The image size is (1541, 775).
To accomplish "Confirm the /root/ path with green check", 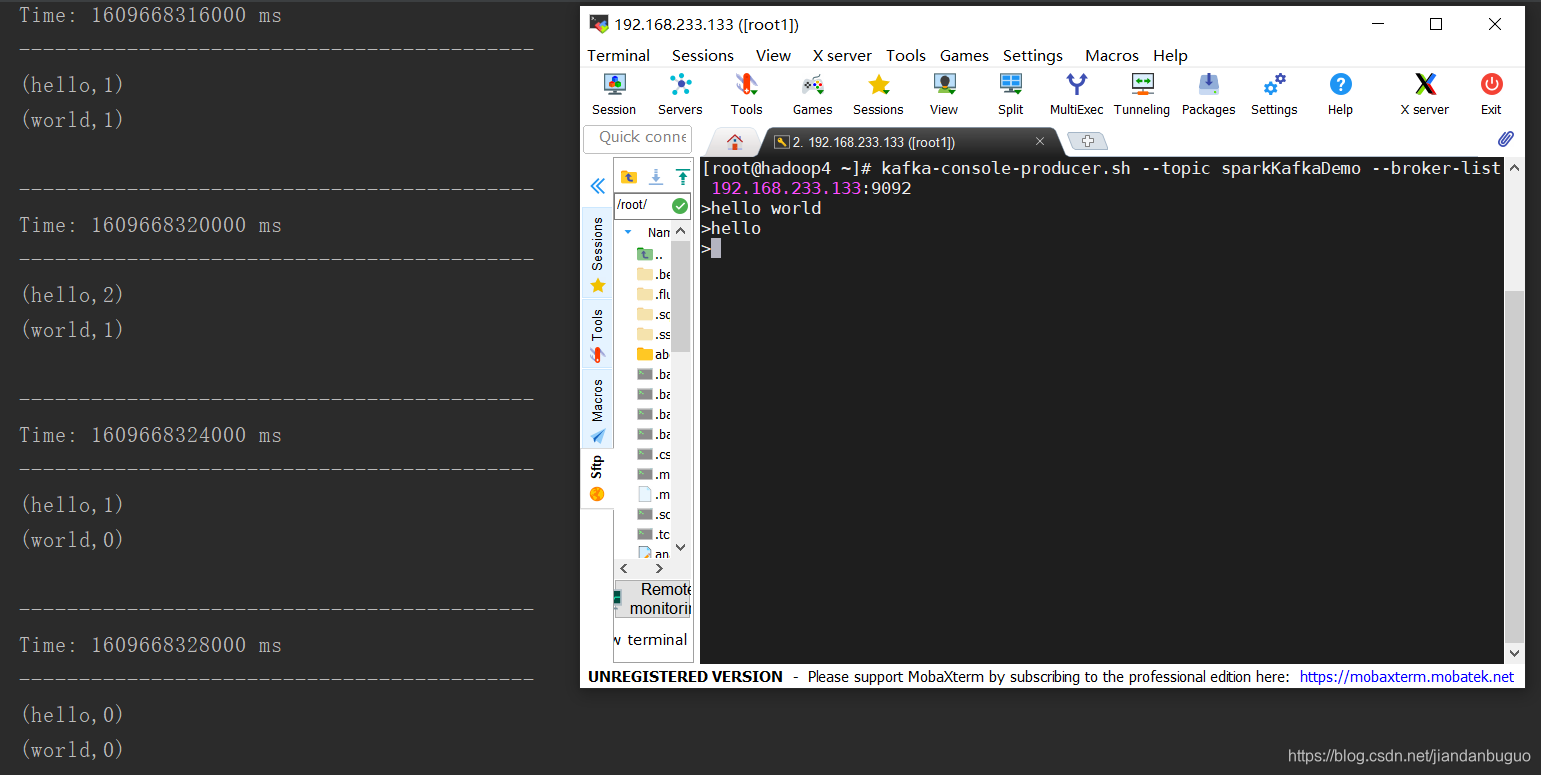I will pos(680,205).
